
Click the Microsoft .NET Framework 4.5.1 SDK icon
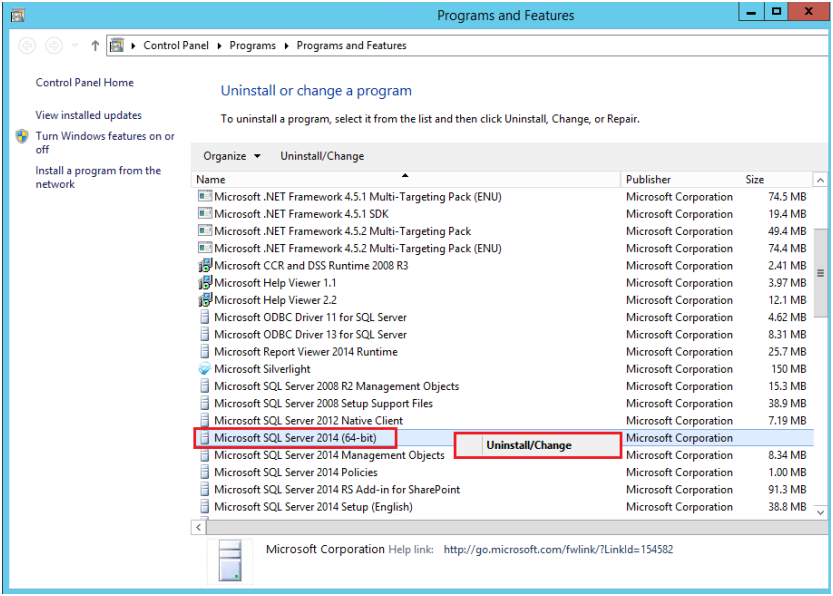(x=205, y=214)
